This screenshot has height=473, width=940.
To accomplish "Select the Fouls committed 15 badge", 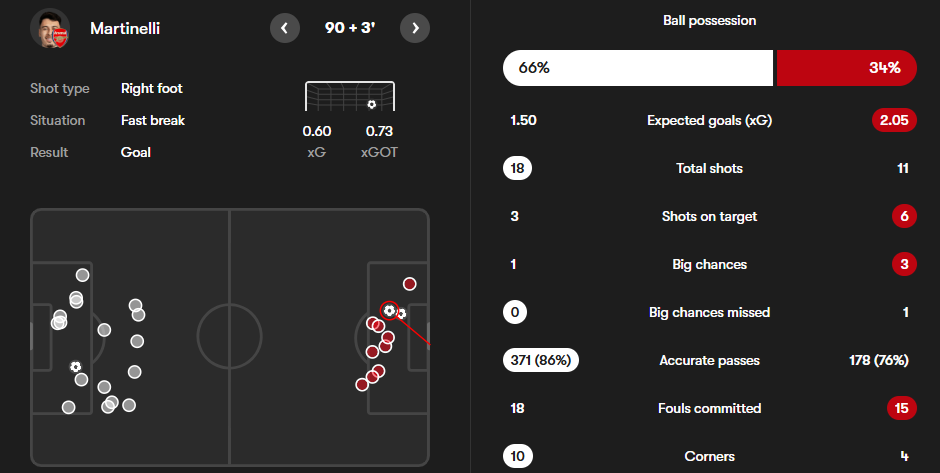I will [902, 408].
